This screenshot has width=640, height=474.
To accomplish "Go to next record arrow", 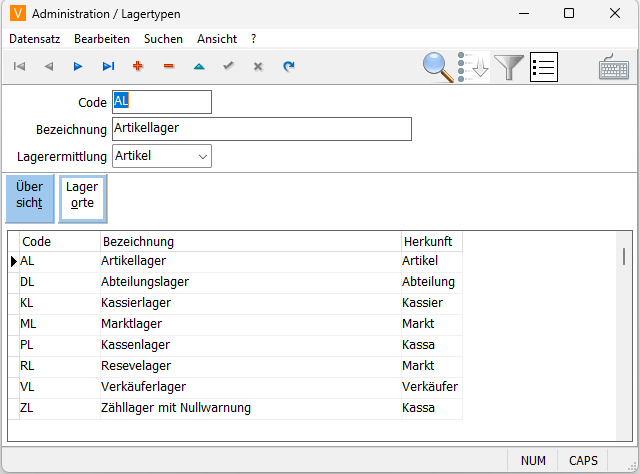I will click(x=78, y=66).
